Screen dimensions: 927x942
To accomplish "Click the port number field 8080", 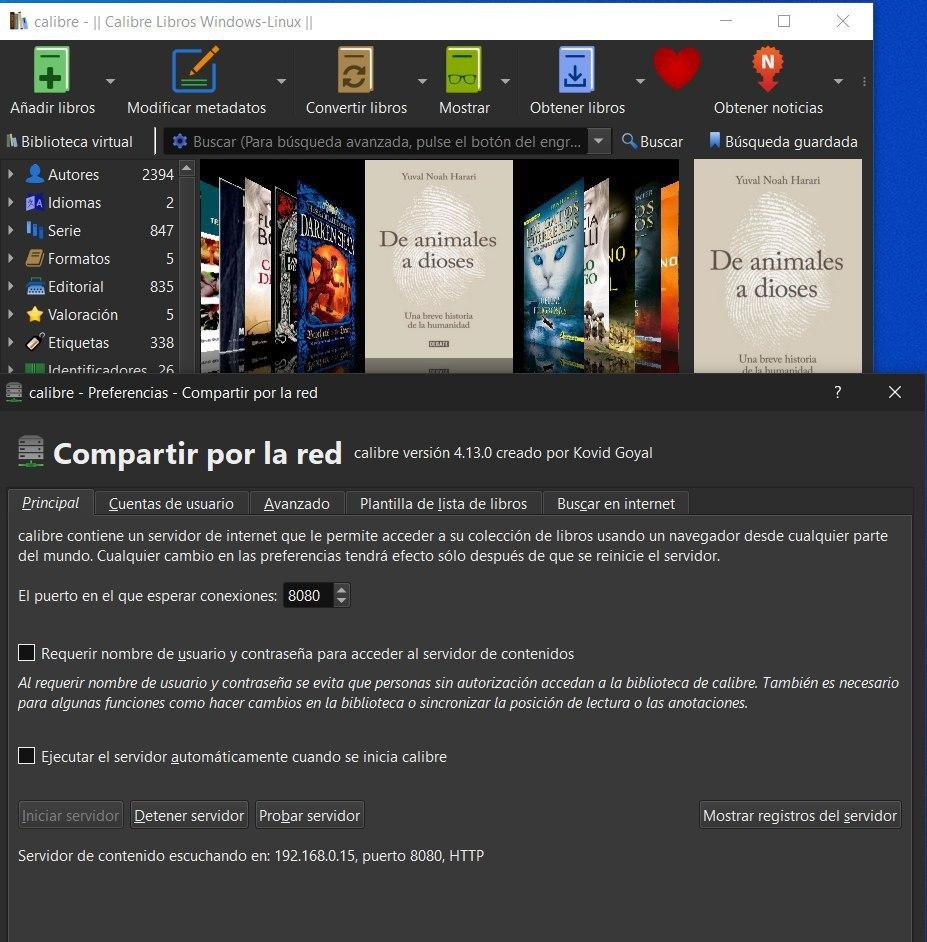I will (x=308, y=595).
